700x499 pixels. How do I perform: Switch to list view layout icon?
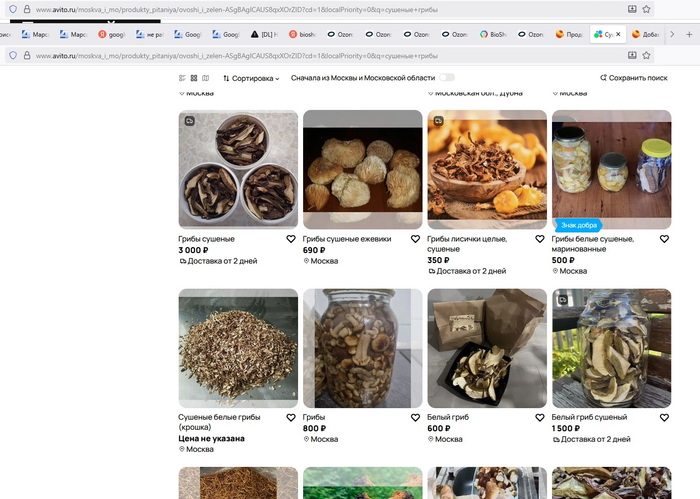182,78
